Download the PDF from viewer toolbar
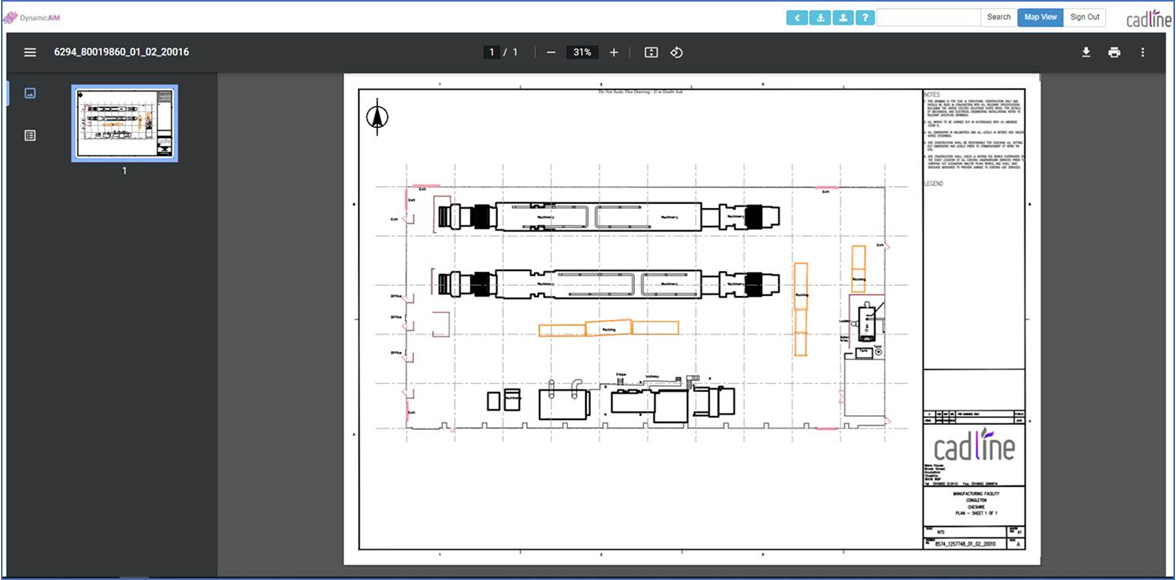Screen dimensions: 1176x580 pos(1086,53)
